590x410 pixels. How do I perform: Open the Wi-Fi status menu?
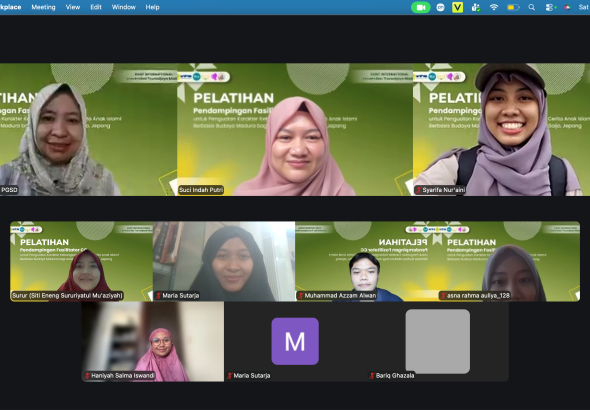tap(494, 7)
